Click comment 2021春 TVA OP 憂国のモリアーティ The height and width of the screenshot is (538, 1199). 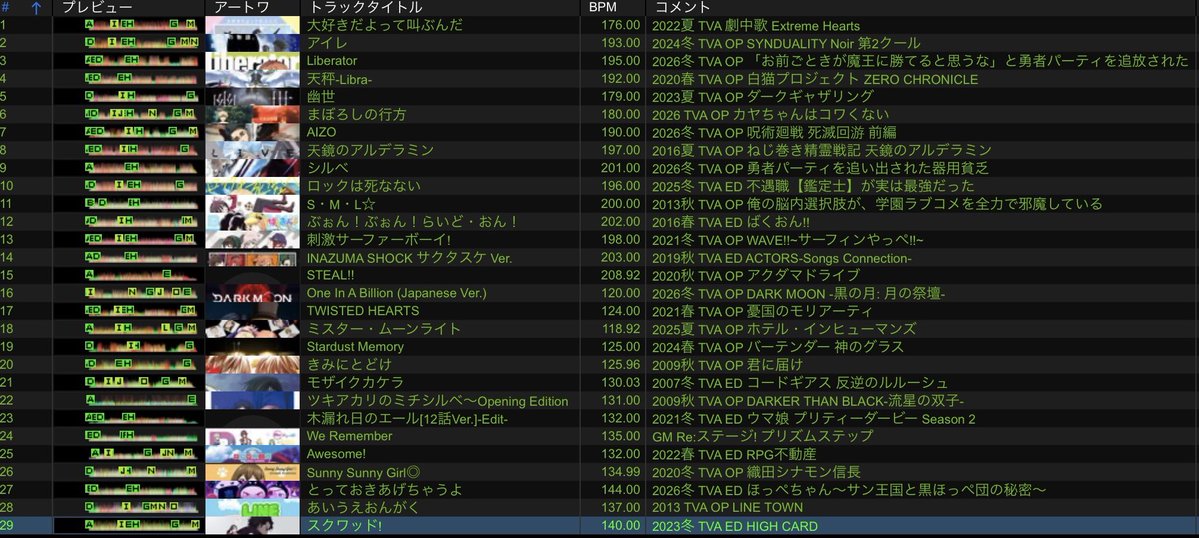762,311
